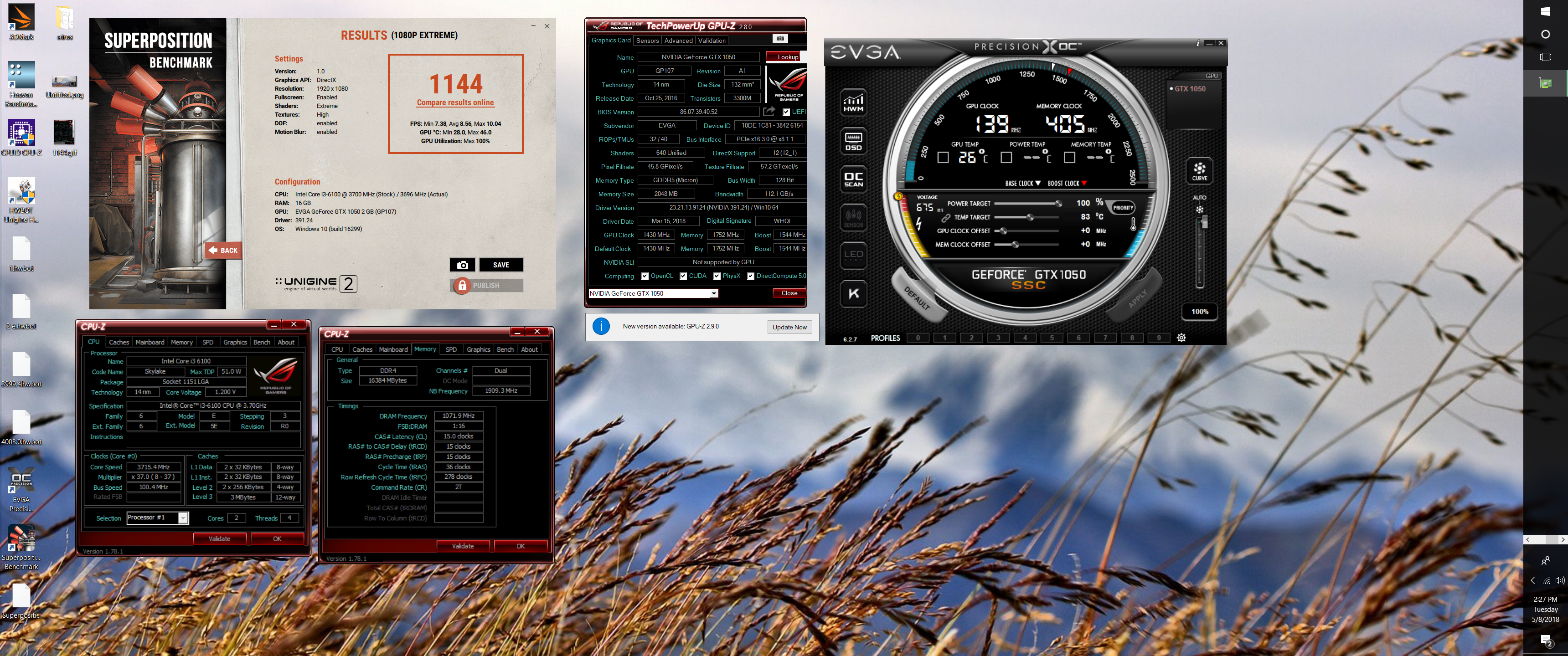Click the volume speaker tray icon
1568x656 pixels.
(x=1559, y=580)
